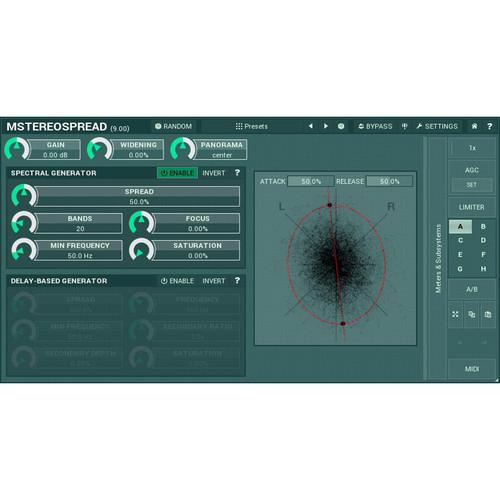Click the Attack value field 50.0%
The height and width of the screenshot is (500, 500).
tap(311, 181)
